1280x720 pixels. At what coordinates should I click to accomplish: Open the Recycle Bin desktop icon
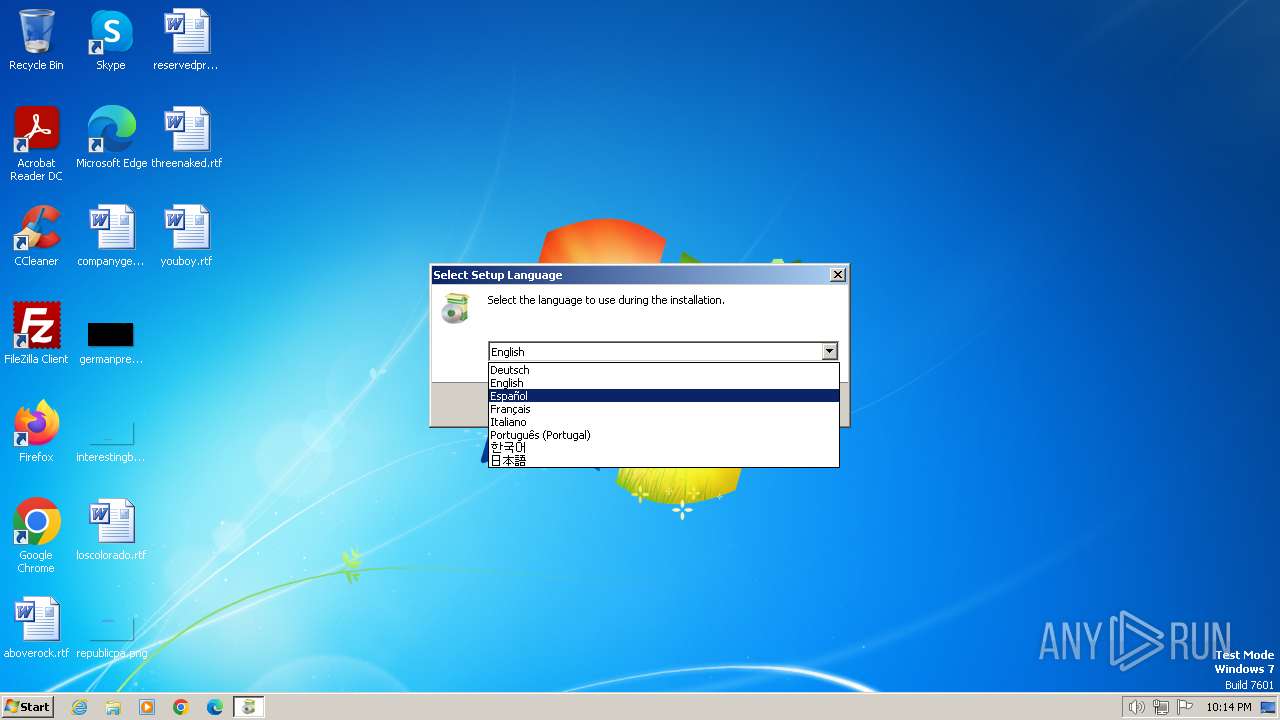point(36,40)
